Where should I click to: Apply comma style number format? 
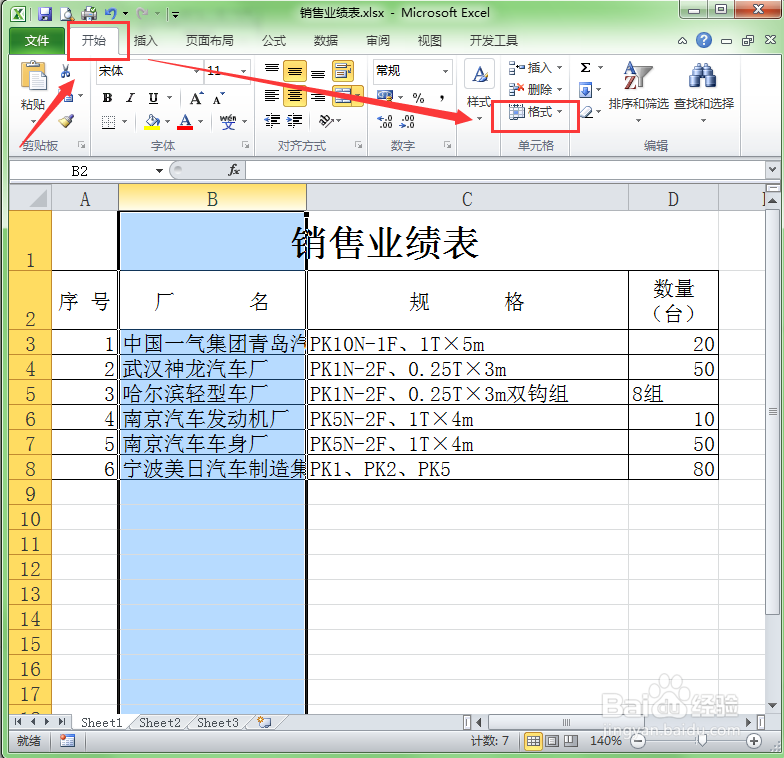pos(442,98)
